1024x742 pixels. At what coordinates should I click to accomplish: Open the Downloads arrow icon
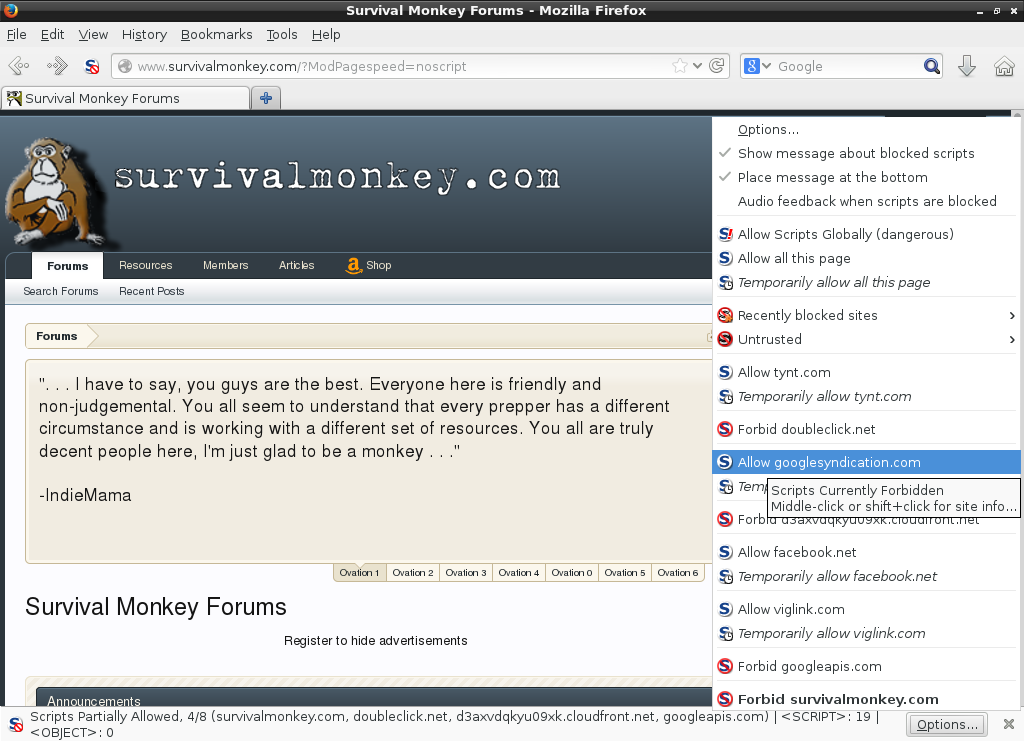[x=967, y=66]
